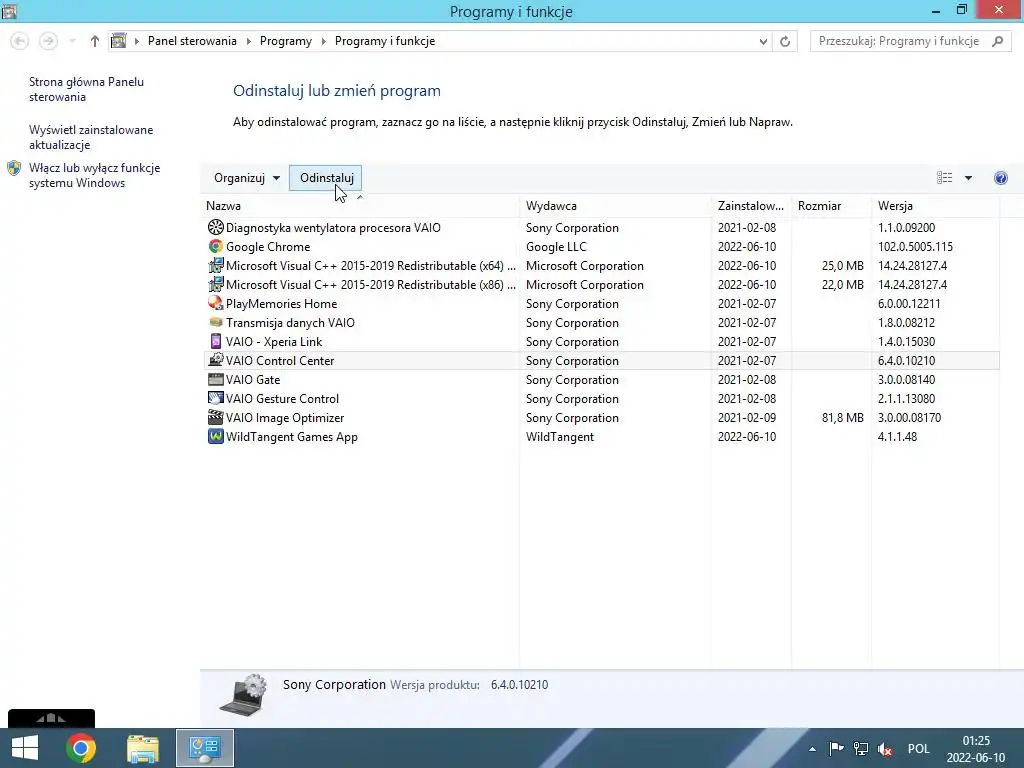
Task: Click the Diagnostyka wentylatora procesora VAIO icon
Action: coord(216,227)
